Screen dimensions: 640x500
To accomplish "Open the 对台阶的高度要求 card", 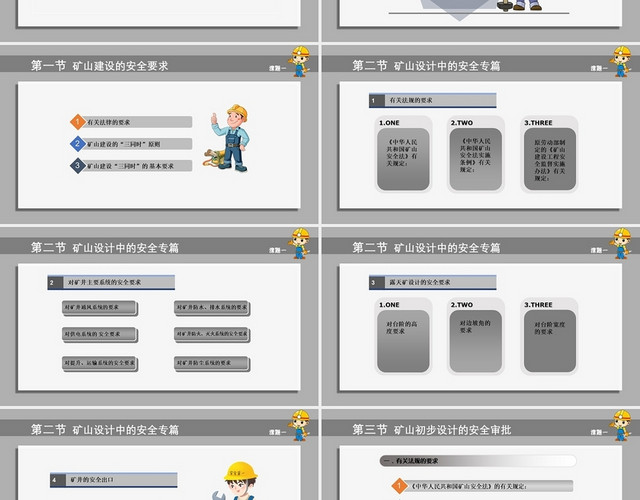I will point(403,341).
